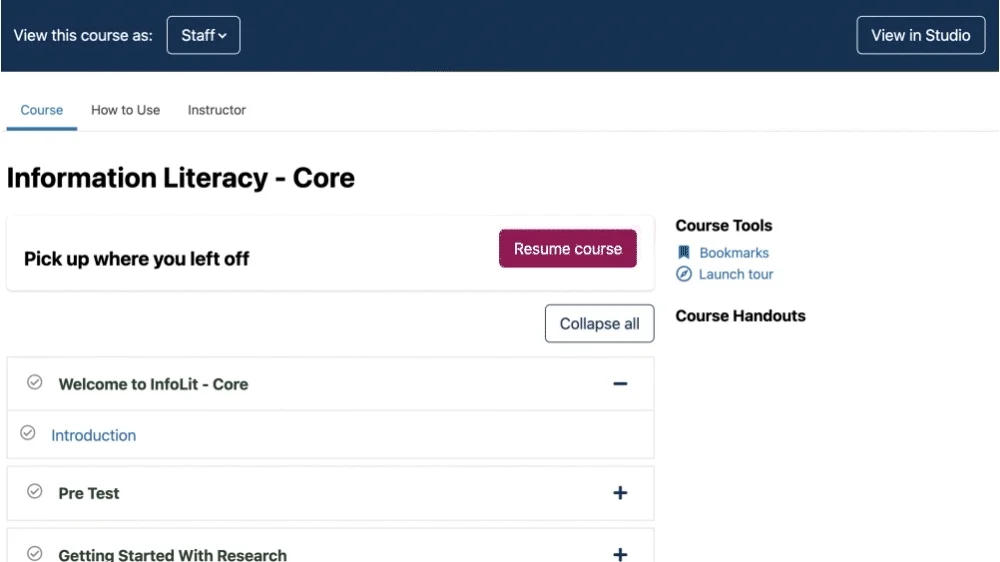
Task: Open the Launch tour link text
Action: click(736, 274)
